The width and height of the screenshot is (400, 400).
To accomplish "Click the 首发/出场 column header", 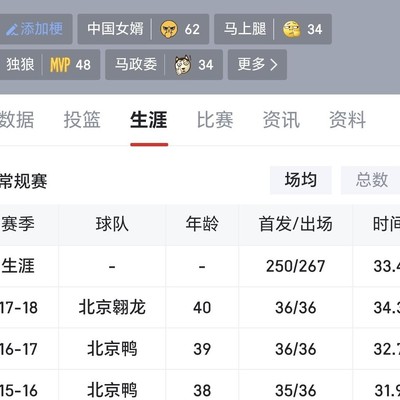I will click(296, 224).
